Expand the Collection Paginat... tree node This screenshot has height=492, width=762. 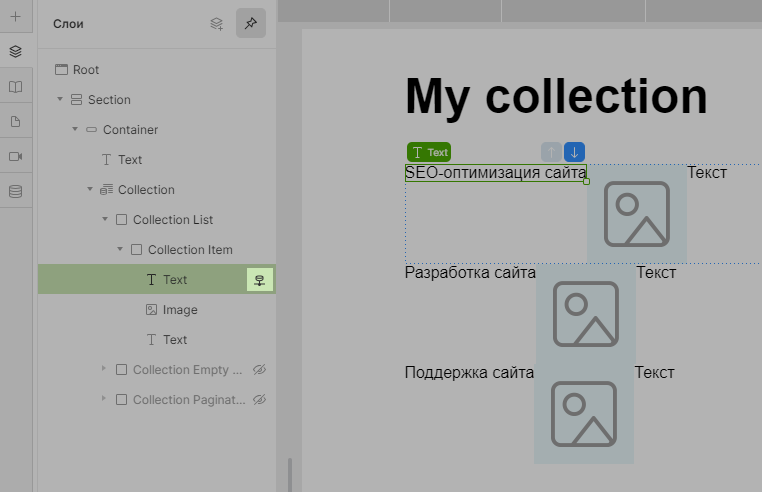pyautogui.click(x=104, y=399)
